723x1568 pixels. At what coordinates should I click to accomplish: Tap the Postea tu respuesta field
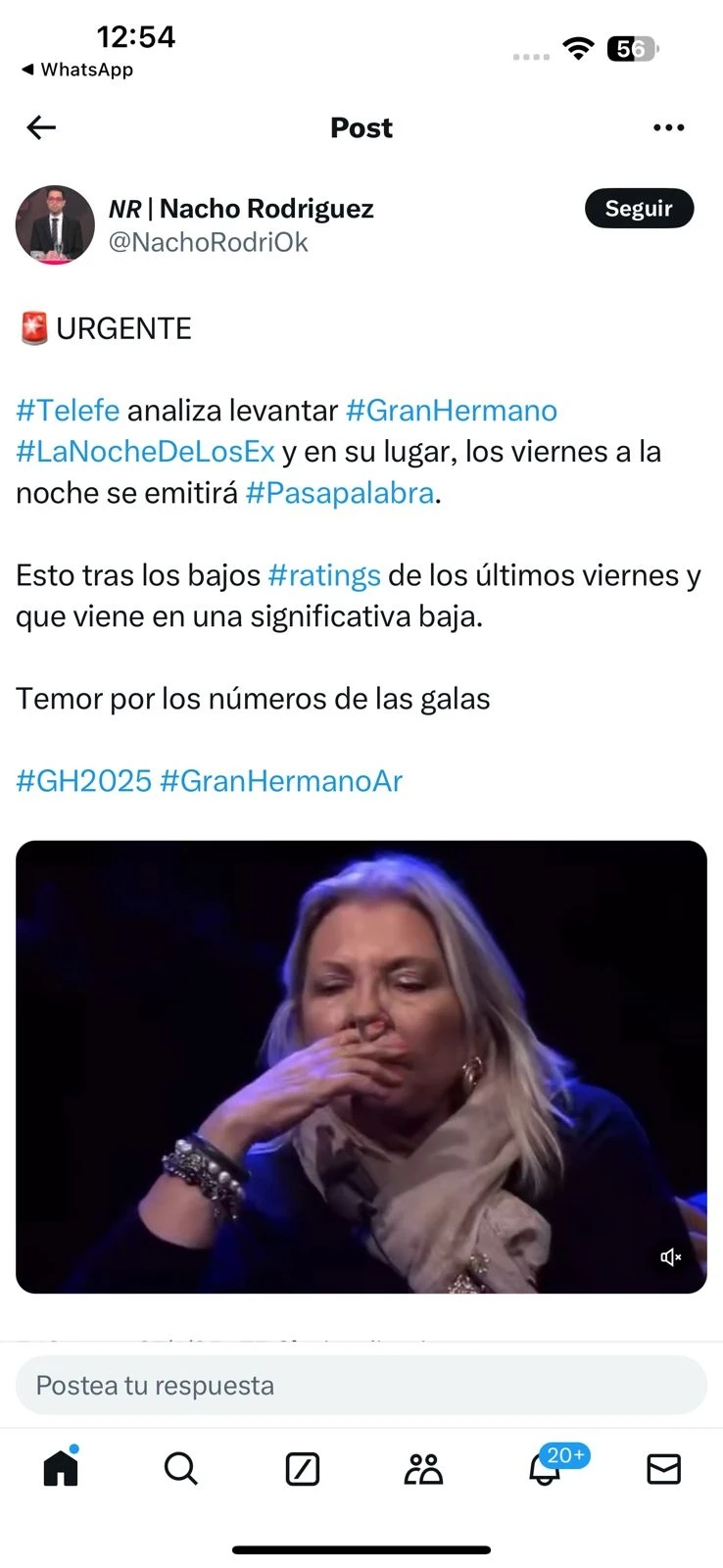(x=361, y=1386)
